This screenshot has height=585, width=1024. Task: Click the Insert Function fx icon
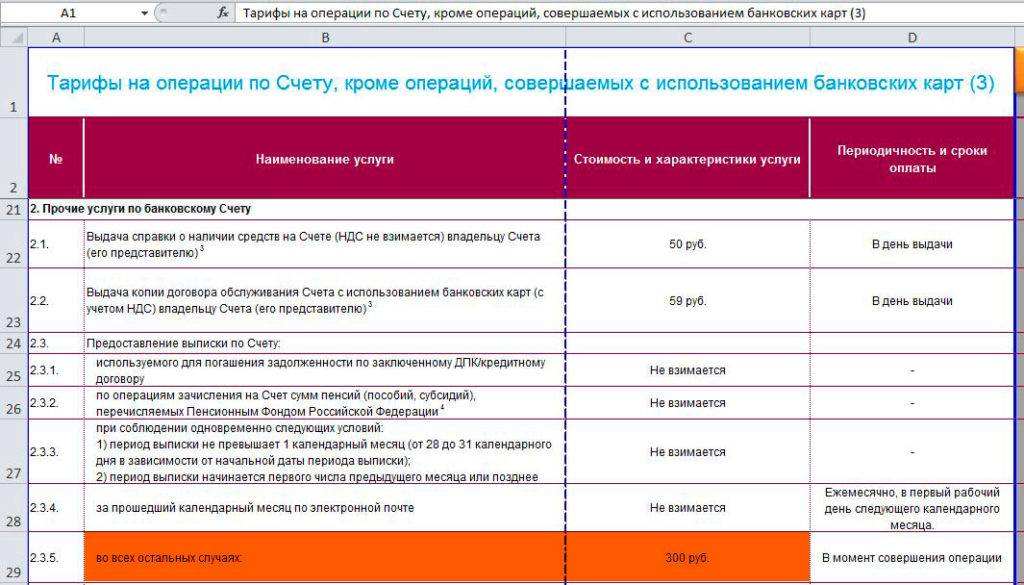[x=222, y=13]
